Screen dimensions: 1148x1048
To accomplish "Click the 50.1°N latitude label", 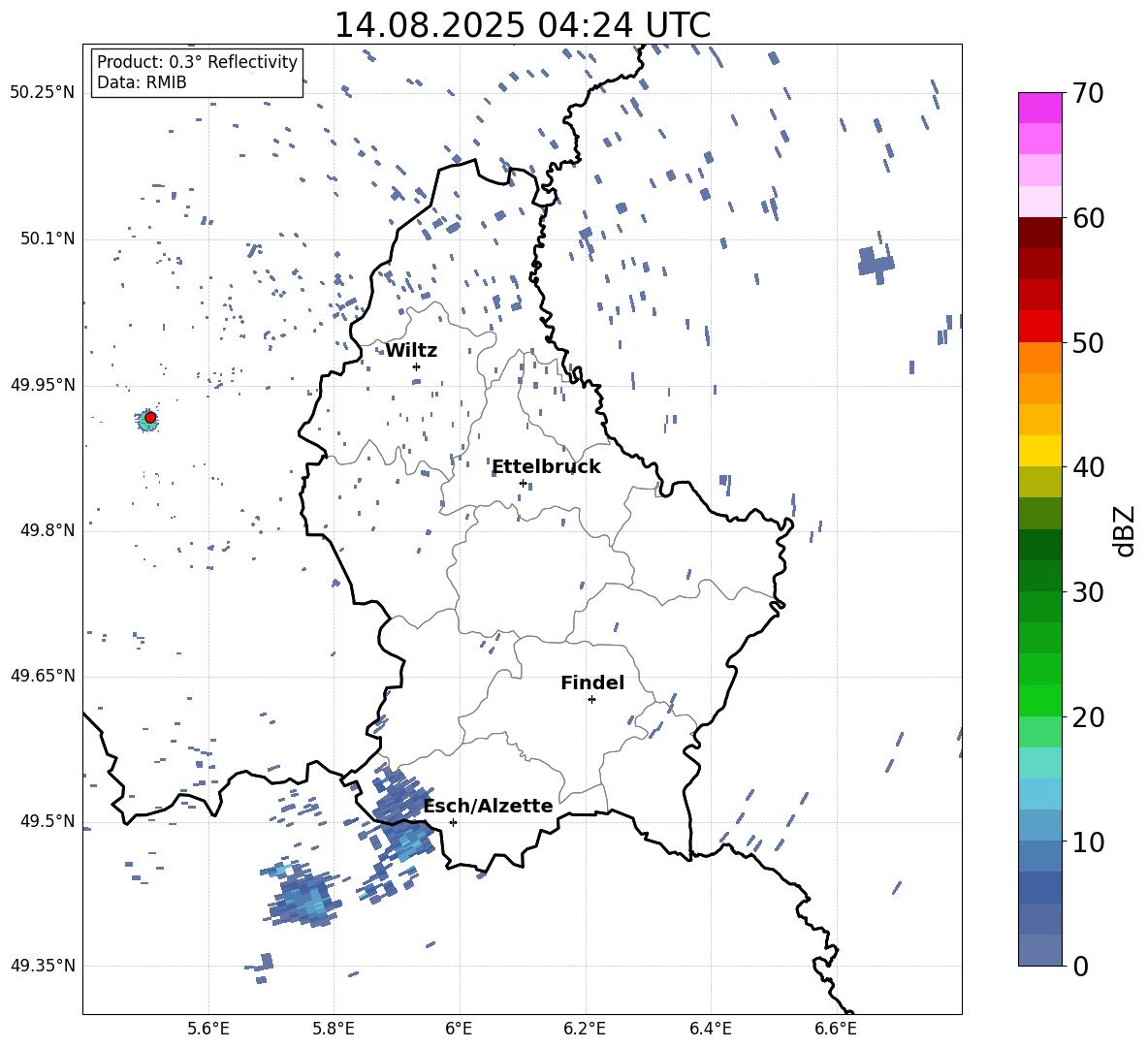I will click(x=48, y=239).
